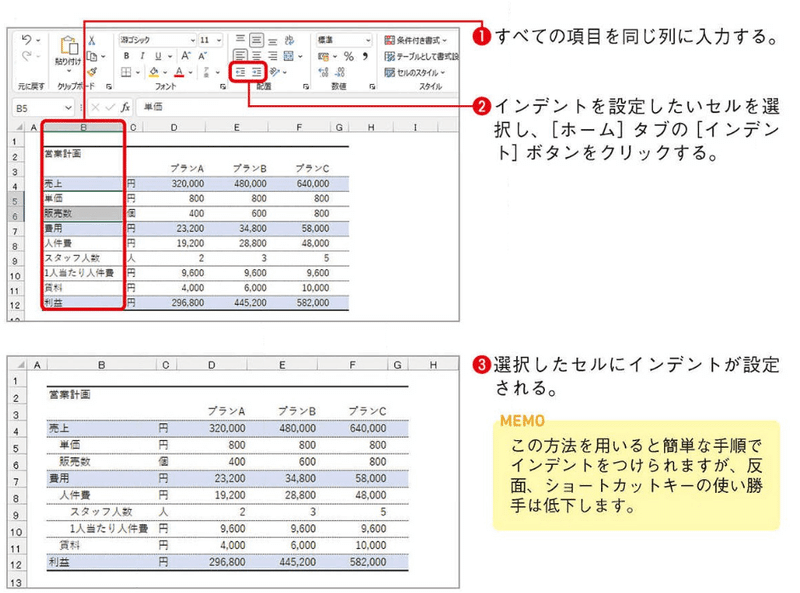
Task: Click cell スタッフ人数 in the non-indented sheet
Action: point(83,258)
